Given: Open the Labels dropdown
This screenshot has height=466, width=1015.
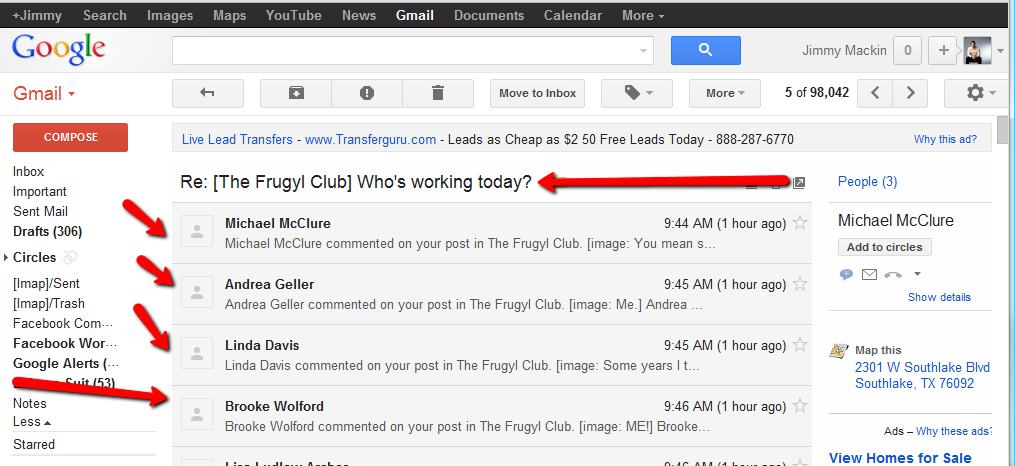Looking at the screenshot, I should 635,93.
